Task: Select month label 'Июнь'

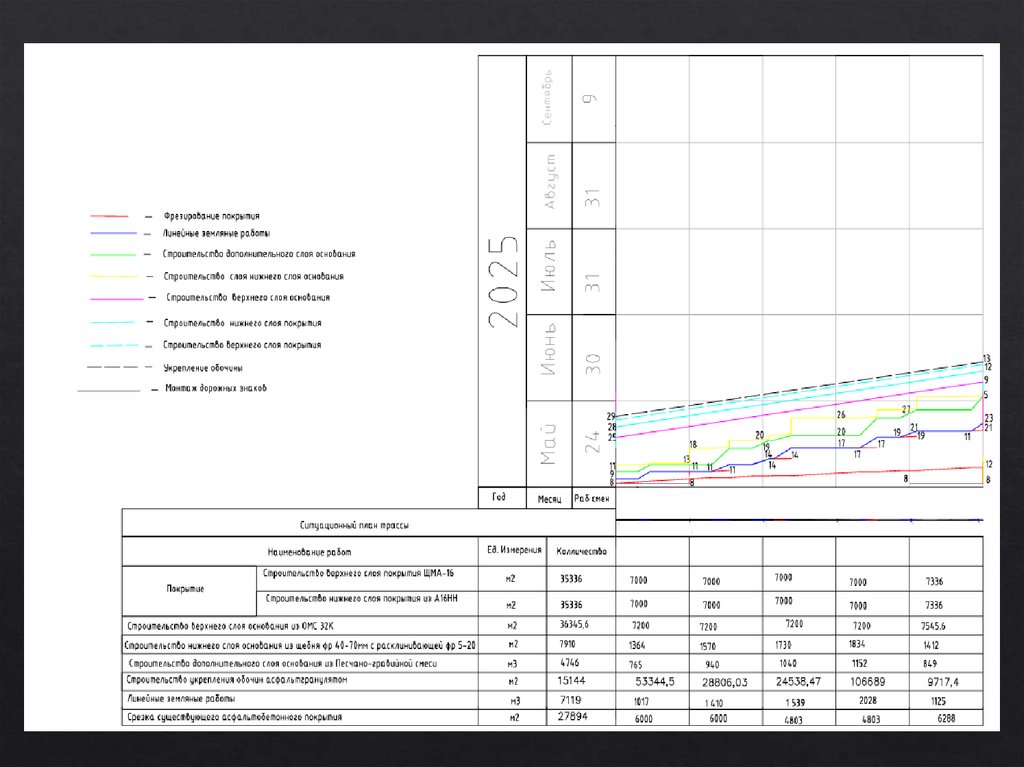Action: pos(549,350)
